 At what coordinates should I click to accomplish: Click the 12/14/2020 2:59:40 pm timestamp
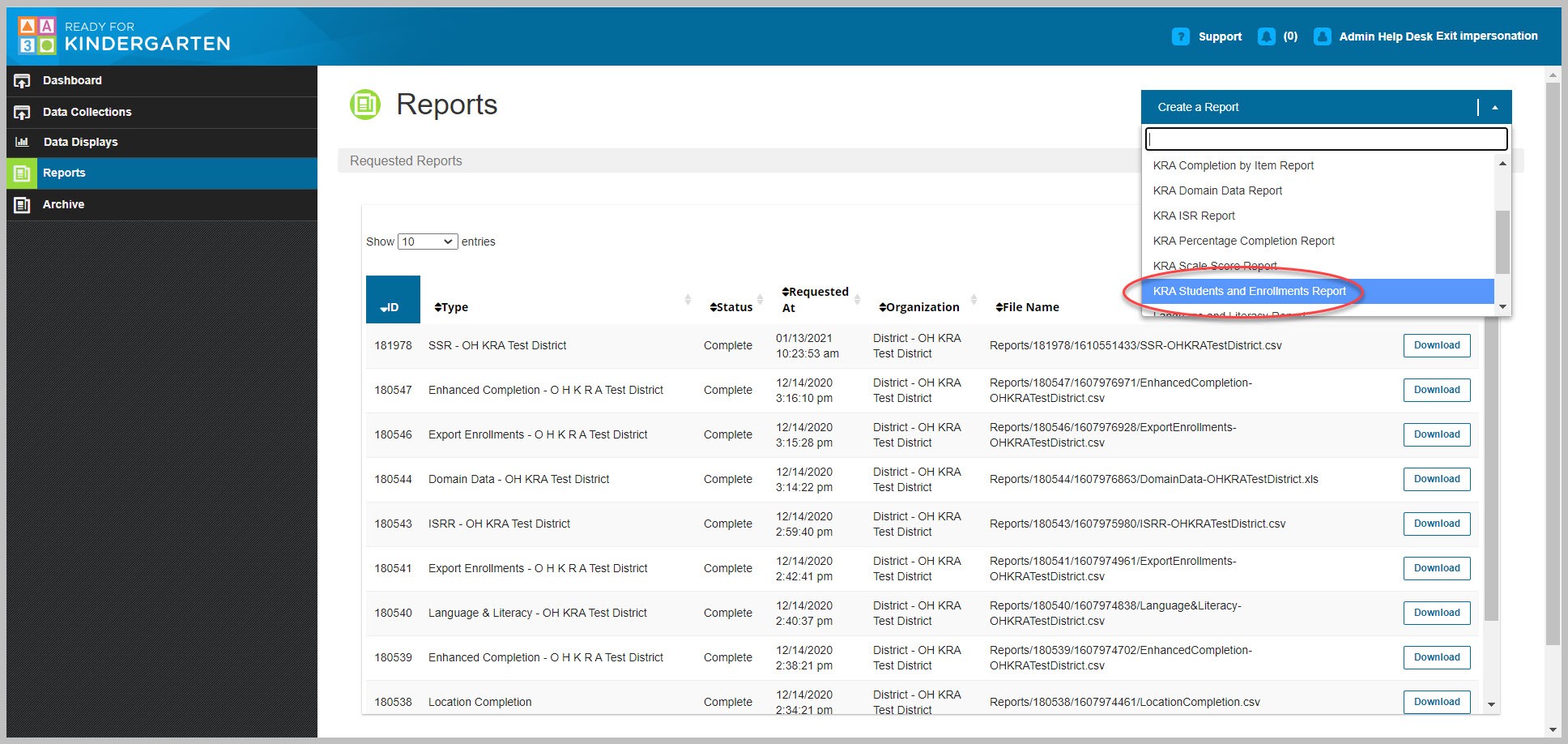804,524
